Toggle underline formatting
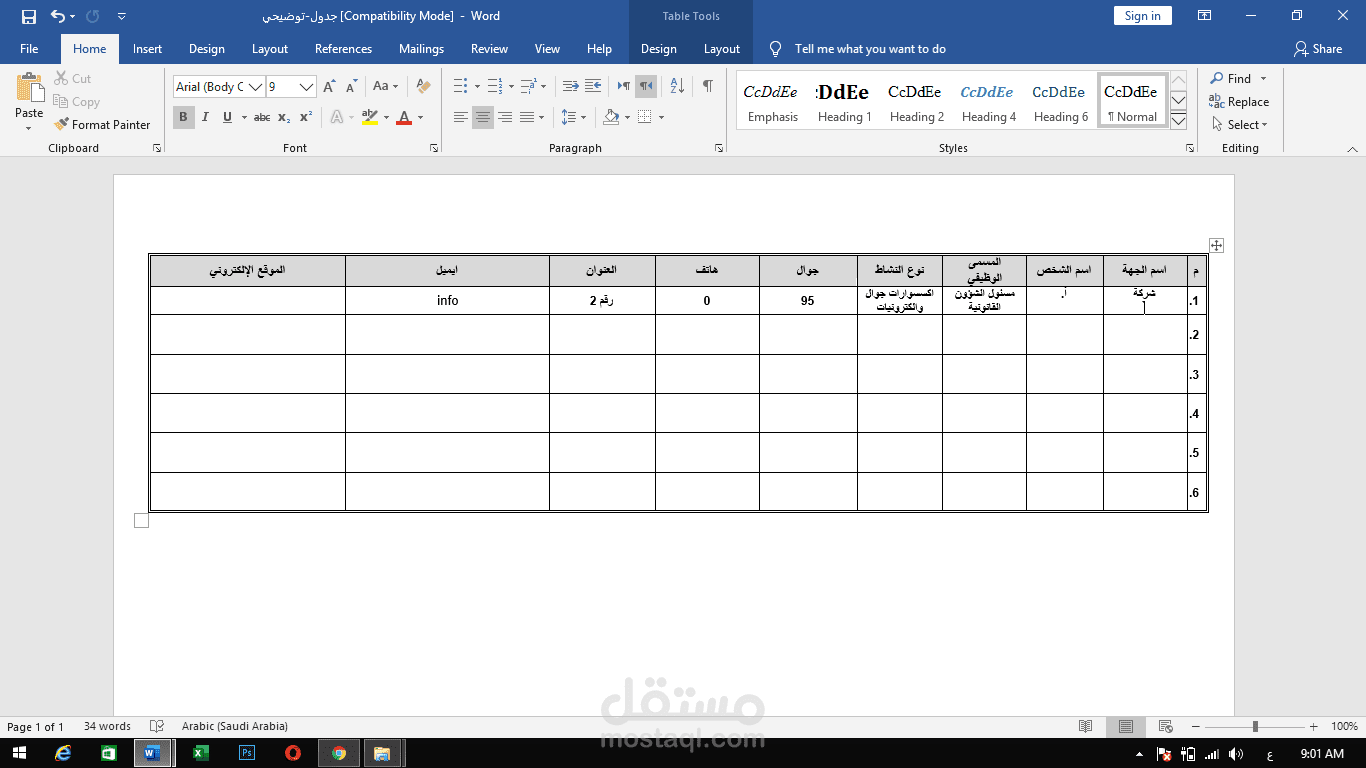Screen dimensions: 1366x768 (x=227, y=117)
